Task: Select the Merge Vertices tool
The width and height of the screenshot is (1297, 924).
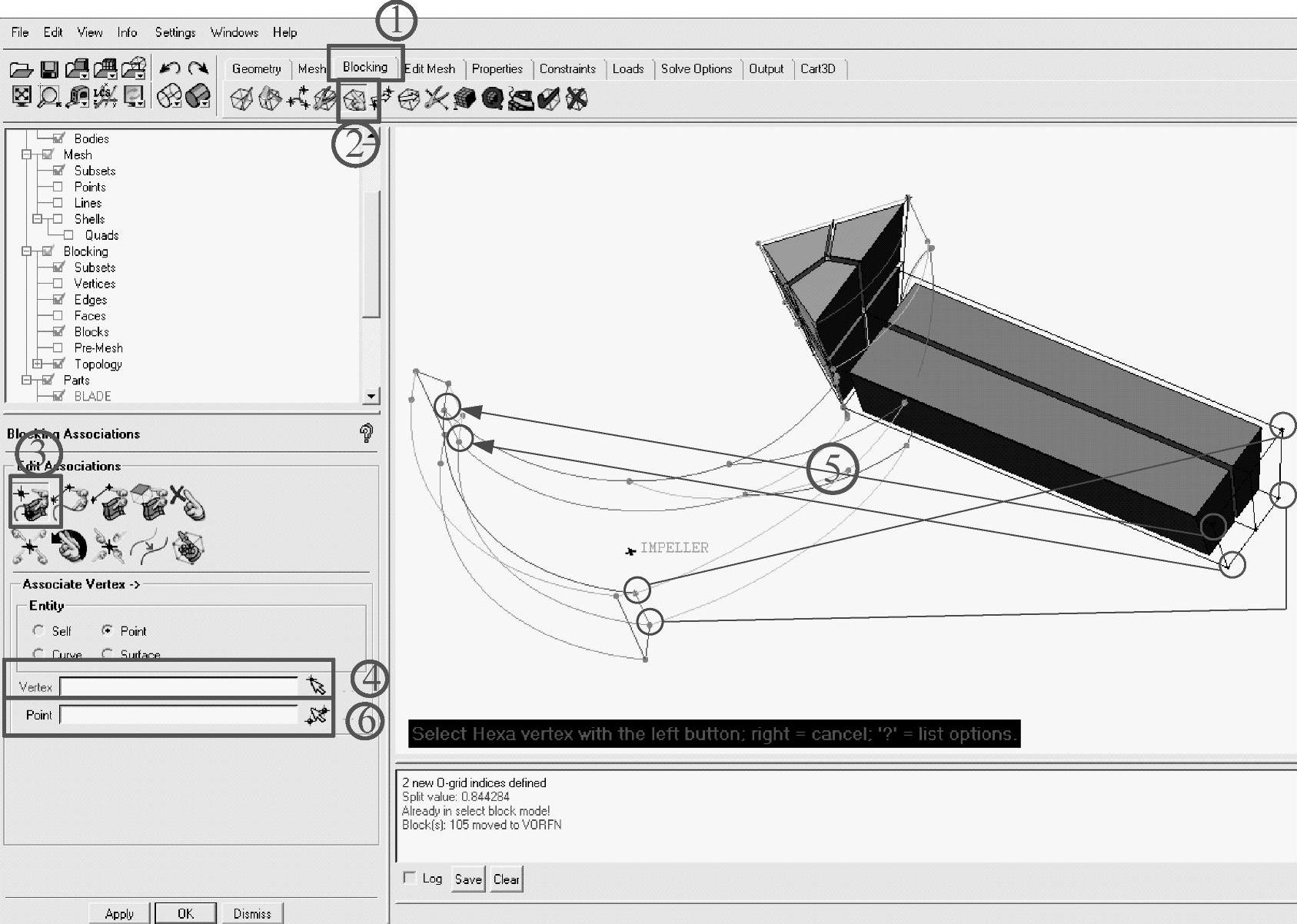Action: 298,99
